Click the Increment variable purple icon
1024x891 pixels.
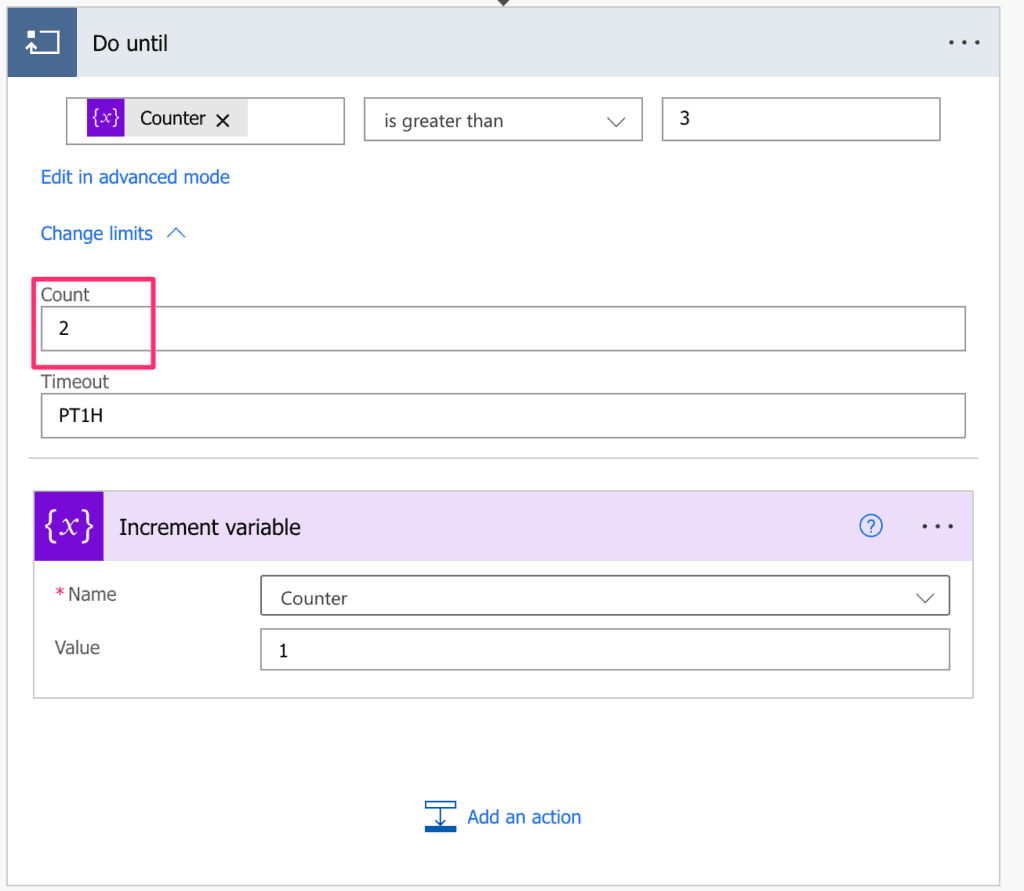(x=69, y=526)
